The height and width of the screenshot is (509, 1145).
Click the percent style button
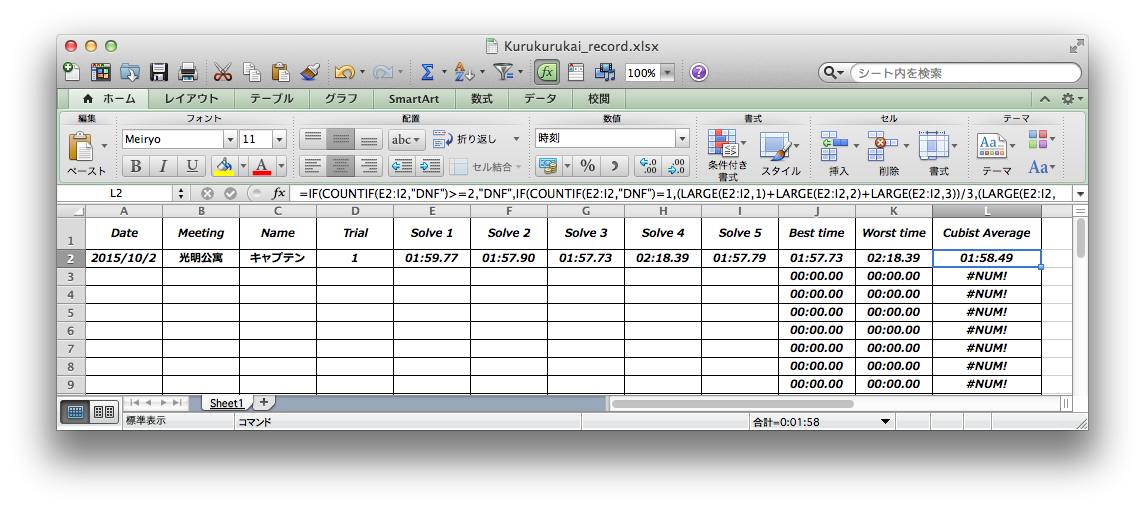click(x=587, y=166)
